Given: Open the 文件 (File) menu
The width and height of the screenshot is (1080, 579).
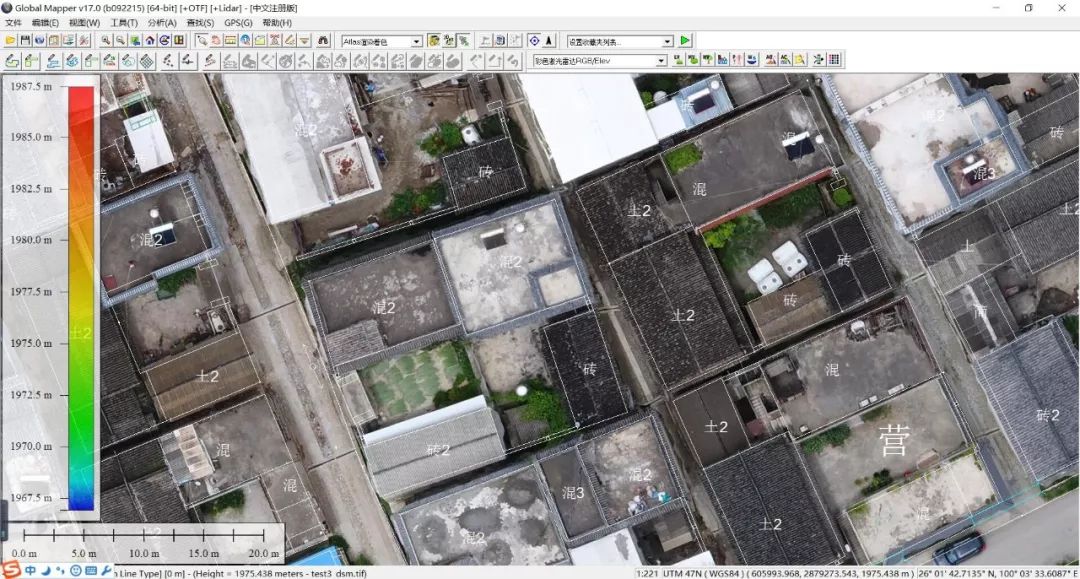Looking at the screenshot, I should click(13, 22).
